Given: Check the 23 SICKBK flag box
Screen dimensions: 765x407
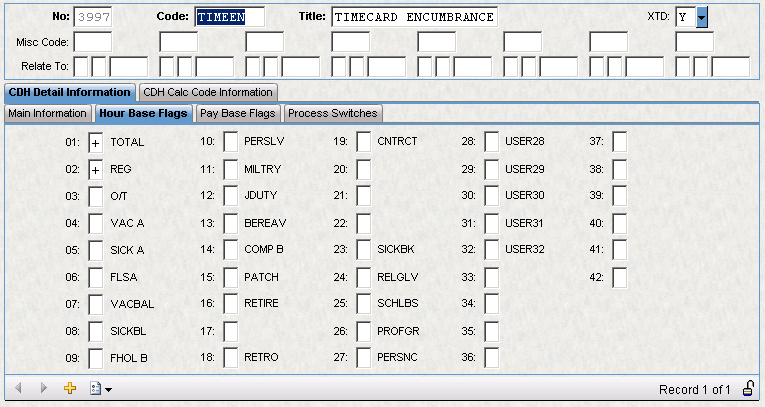Looking at the screenshot, I should (364, 250).
